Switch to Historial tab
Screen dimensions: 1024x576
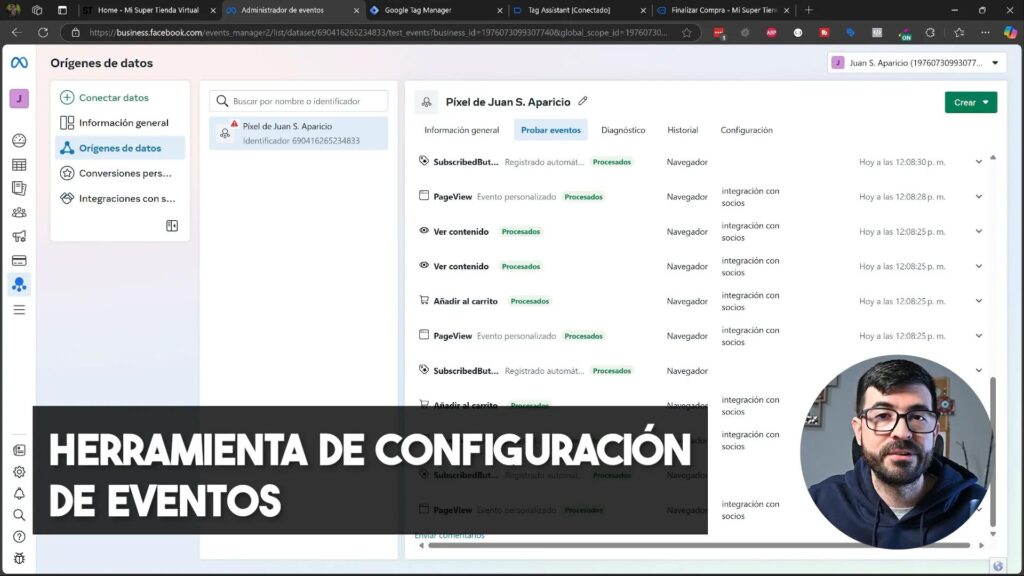point(682,130)
